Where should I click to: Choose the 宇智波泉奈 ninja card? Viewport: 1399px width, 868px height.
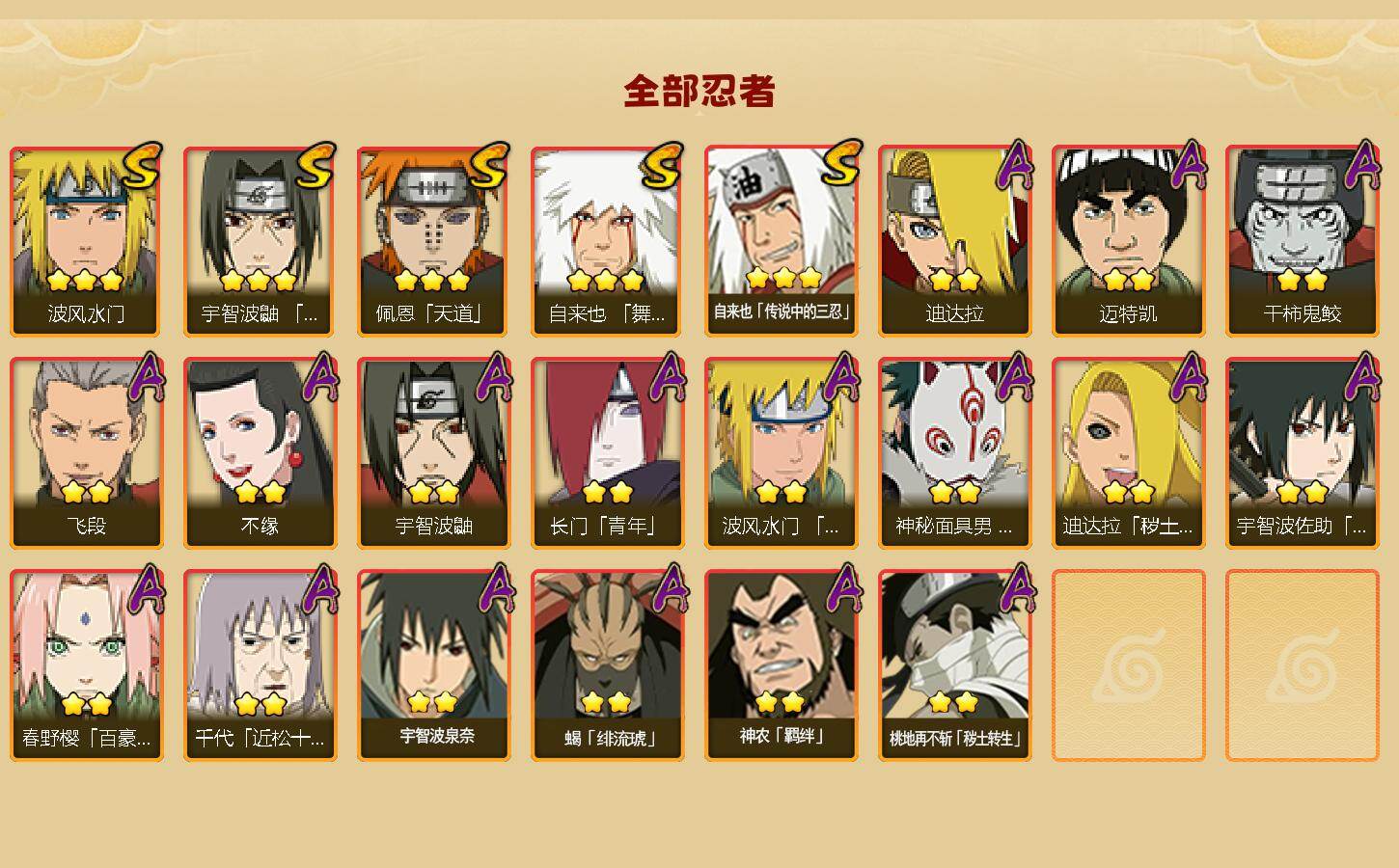coord(434,665)
